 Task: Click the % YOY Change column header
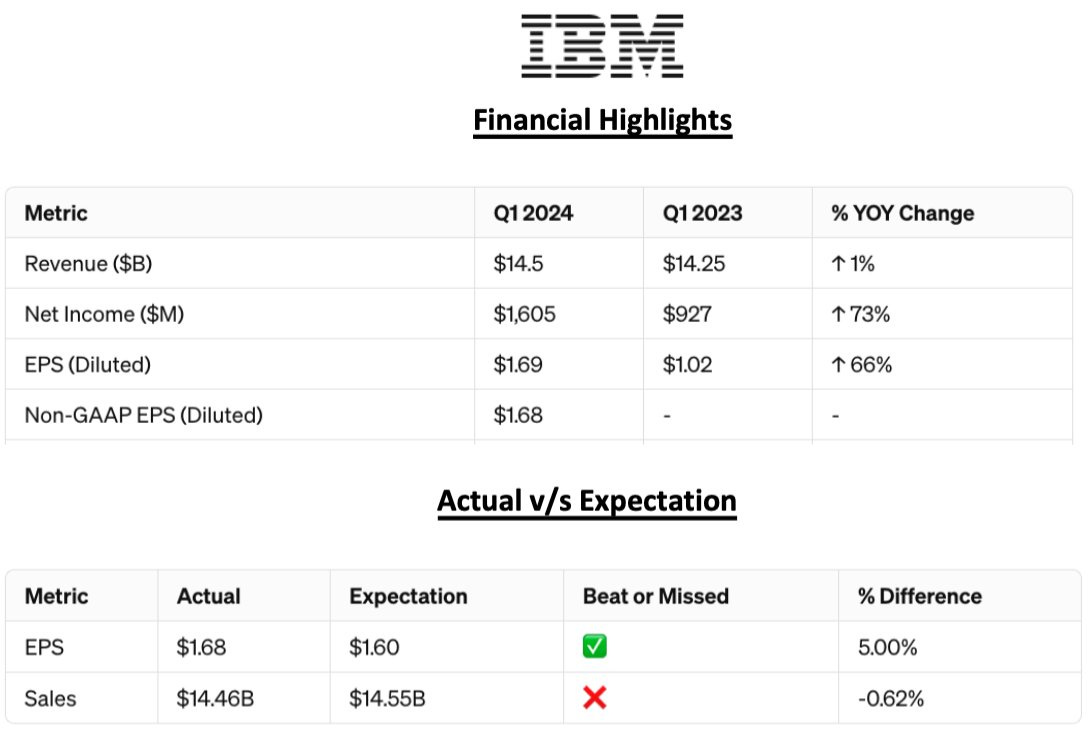pos(902,213)
